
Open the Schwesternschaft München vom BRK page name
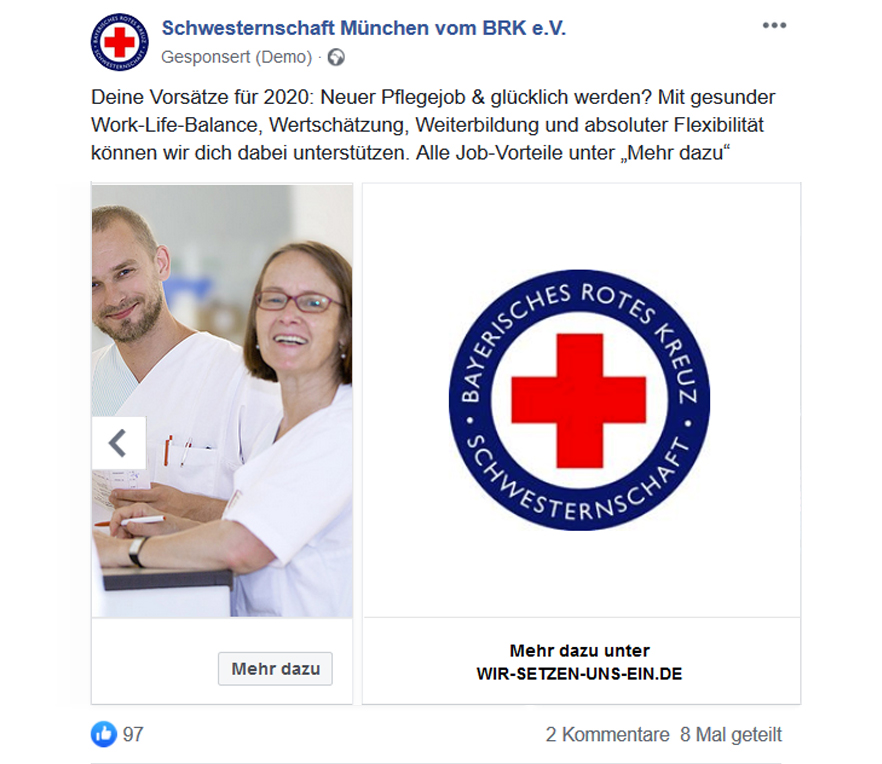[x=363, y=28]
